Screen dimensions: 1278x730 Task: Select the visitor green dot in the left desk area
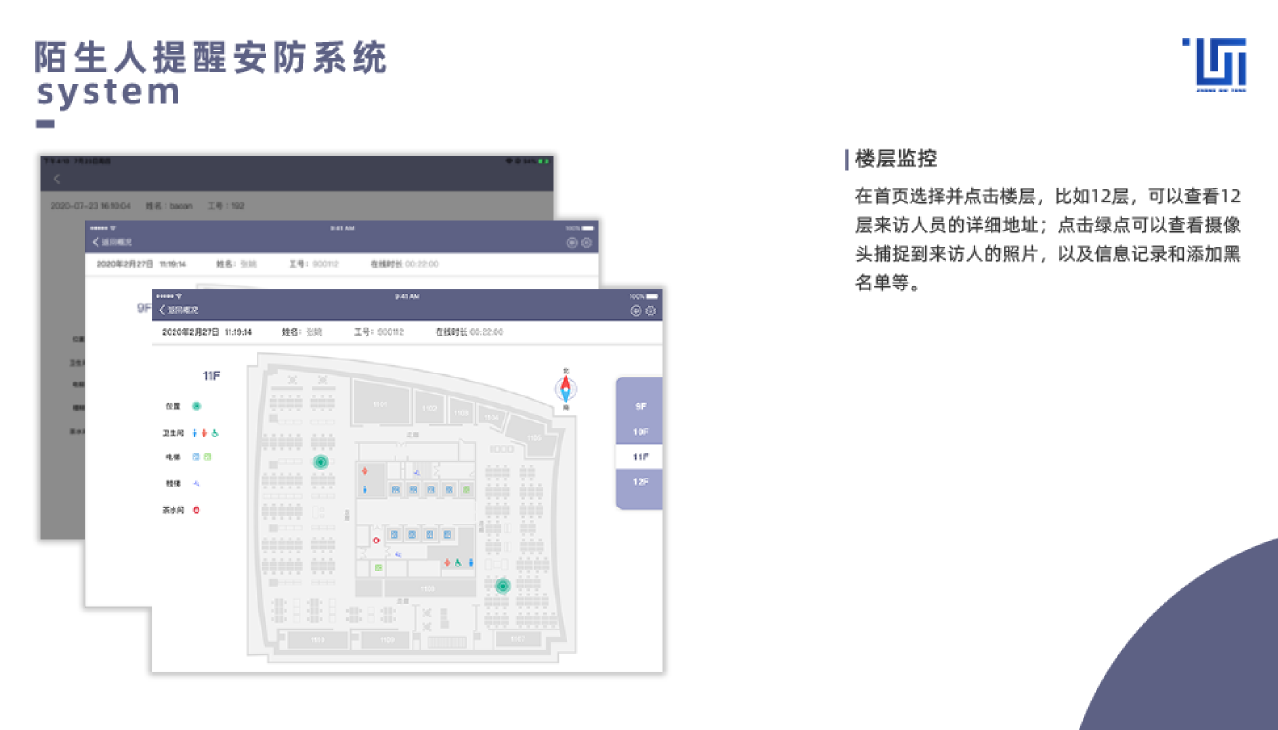(x=321, y=462)
